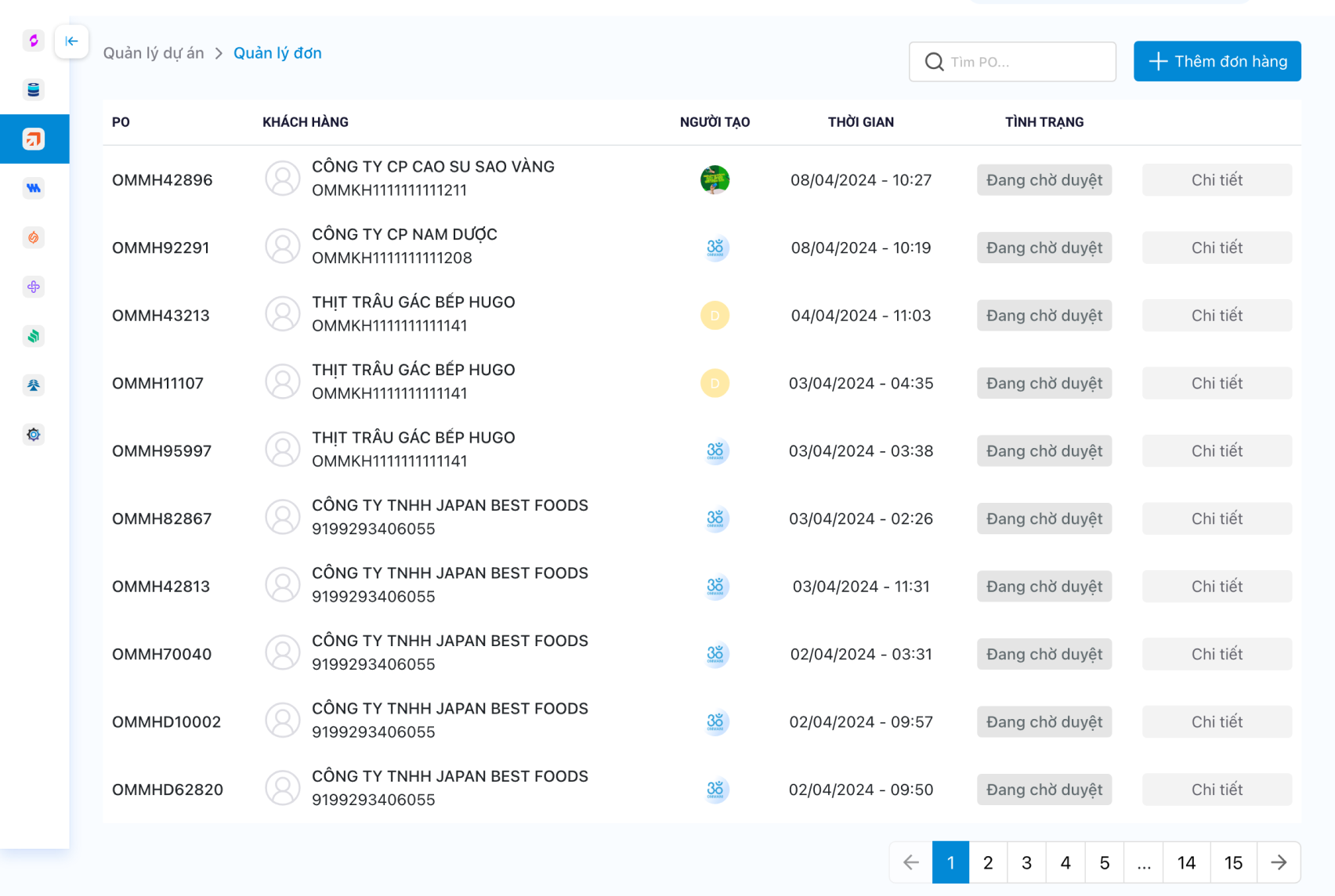This screenshot has width=1335, height=896.
Task: Click Đang chờ duyệt status of OMMH82867
Action: [x=1044, y=518]
